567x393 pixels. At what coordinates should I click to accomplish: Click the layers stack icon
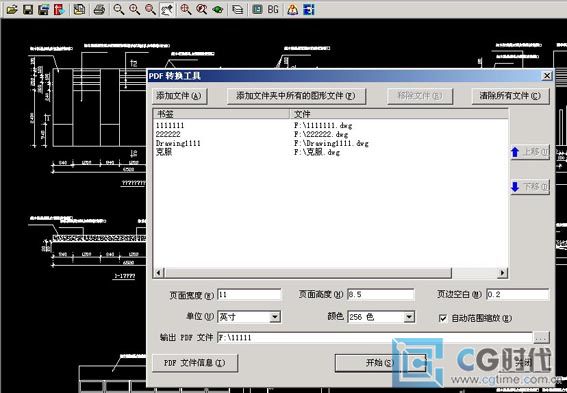coord(237,9)
